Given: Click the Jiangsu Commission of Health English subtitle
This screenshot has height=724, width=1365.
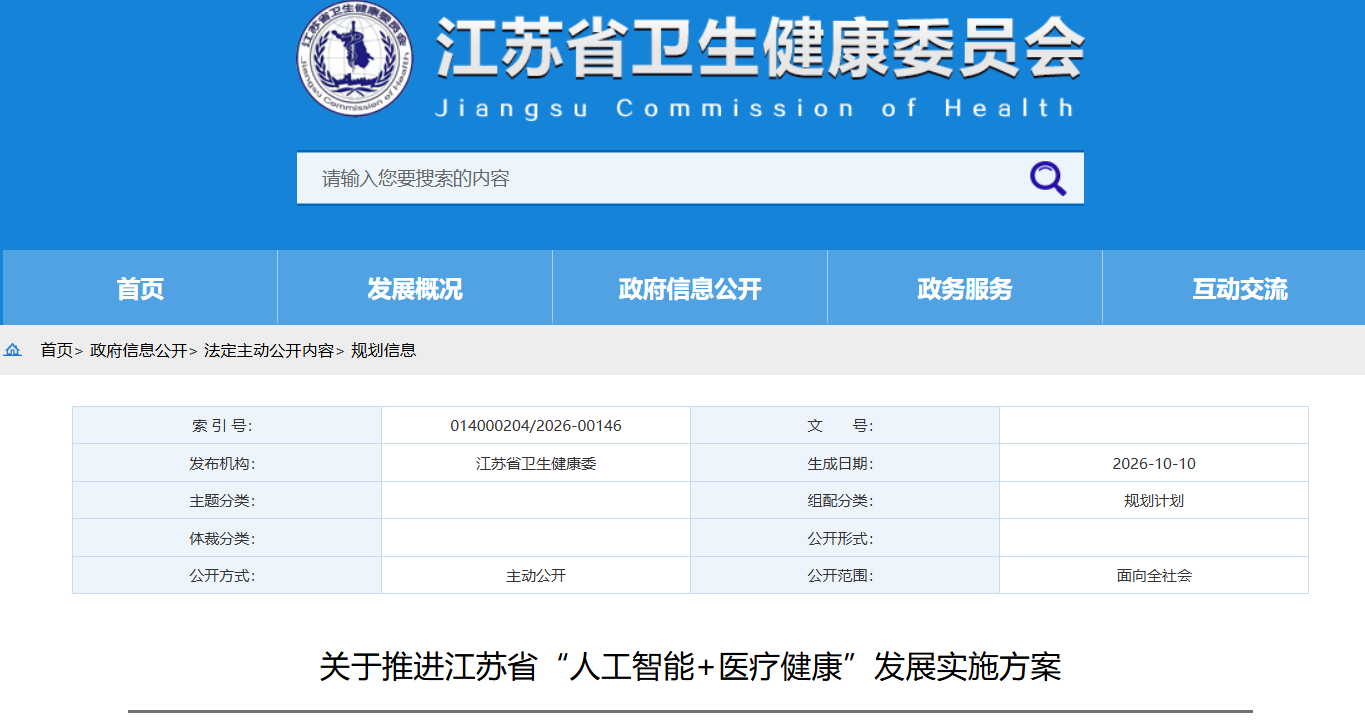Looking at the screenshot, I should pos(755,108).
